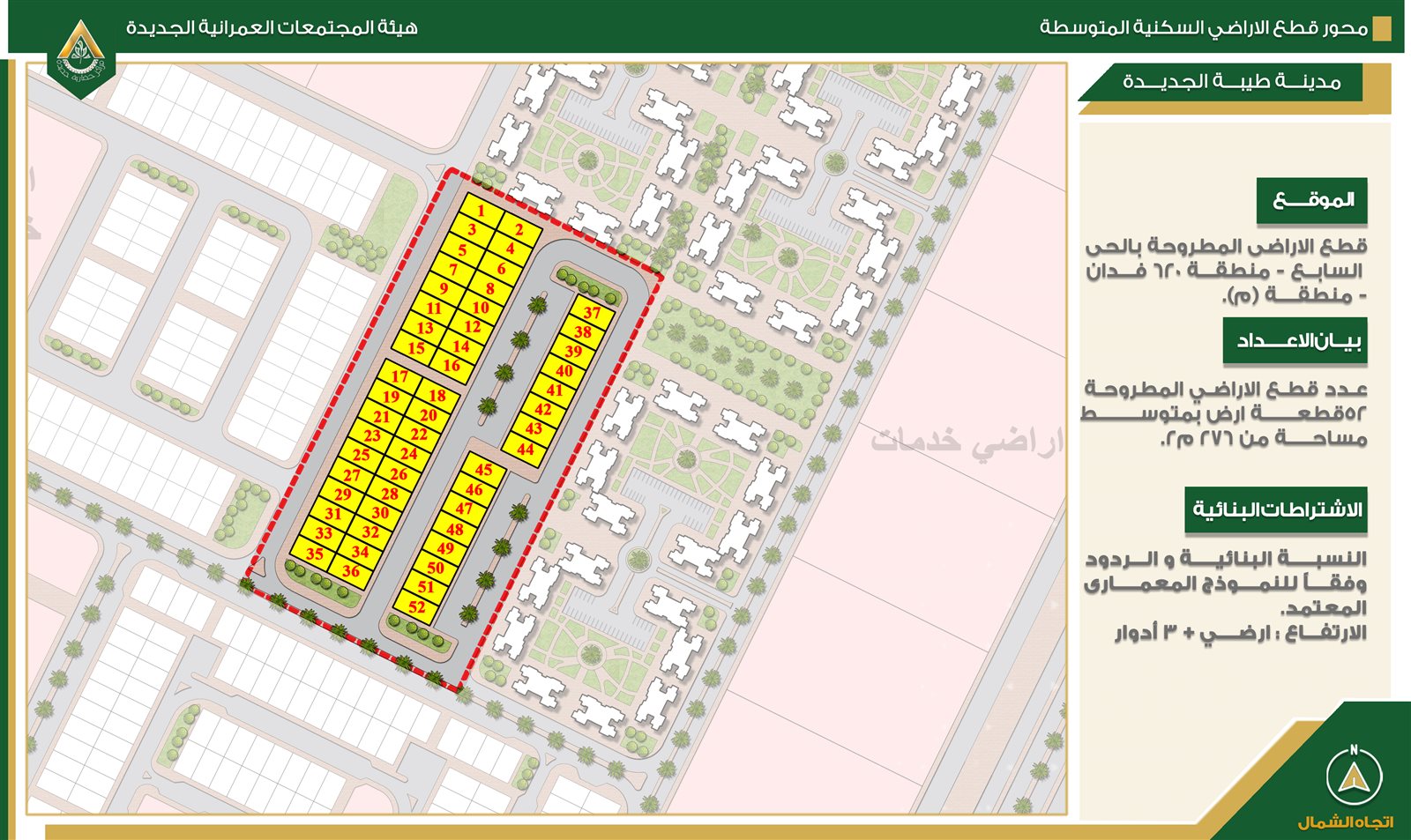Choose land plot number 36
The width and height of the screenshot is (1411, 840).
[x=351, y=571]
